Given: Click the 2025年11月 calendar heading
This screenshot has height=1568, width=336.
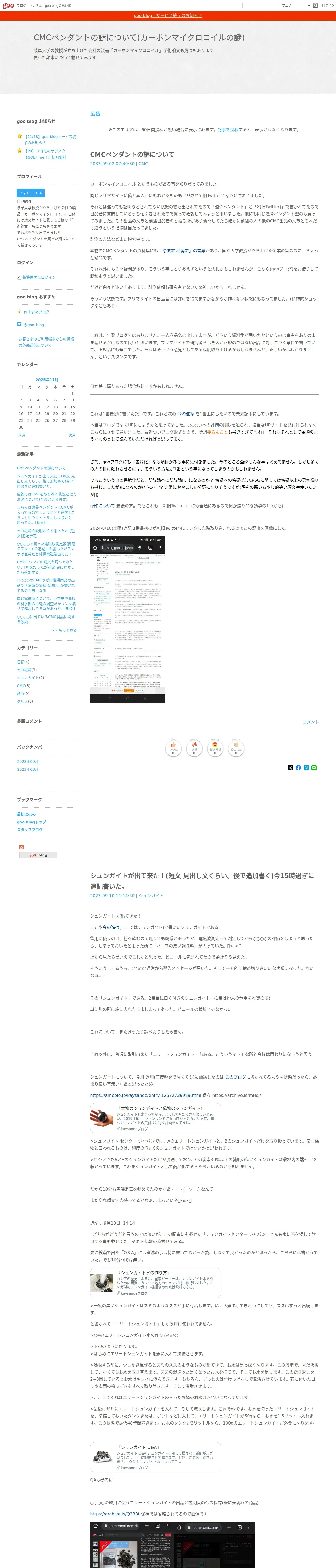Looking at the screenshot, I should coord(47,379).
